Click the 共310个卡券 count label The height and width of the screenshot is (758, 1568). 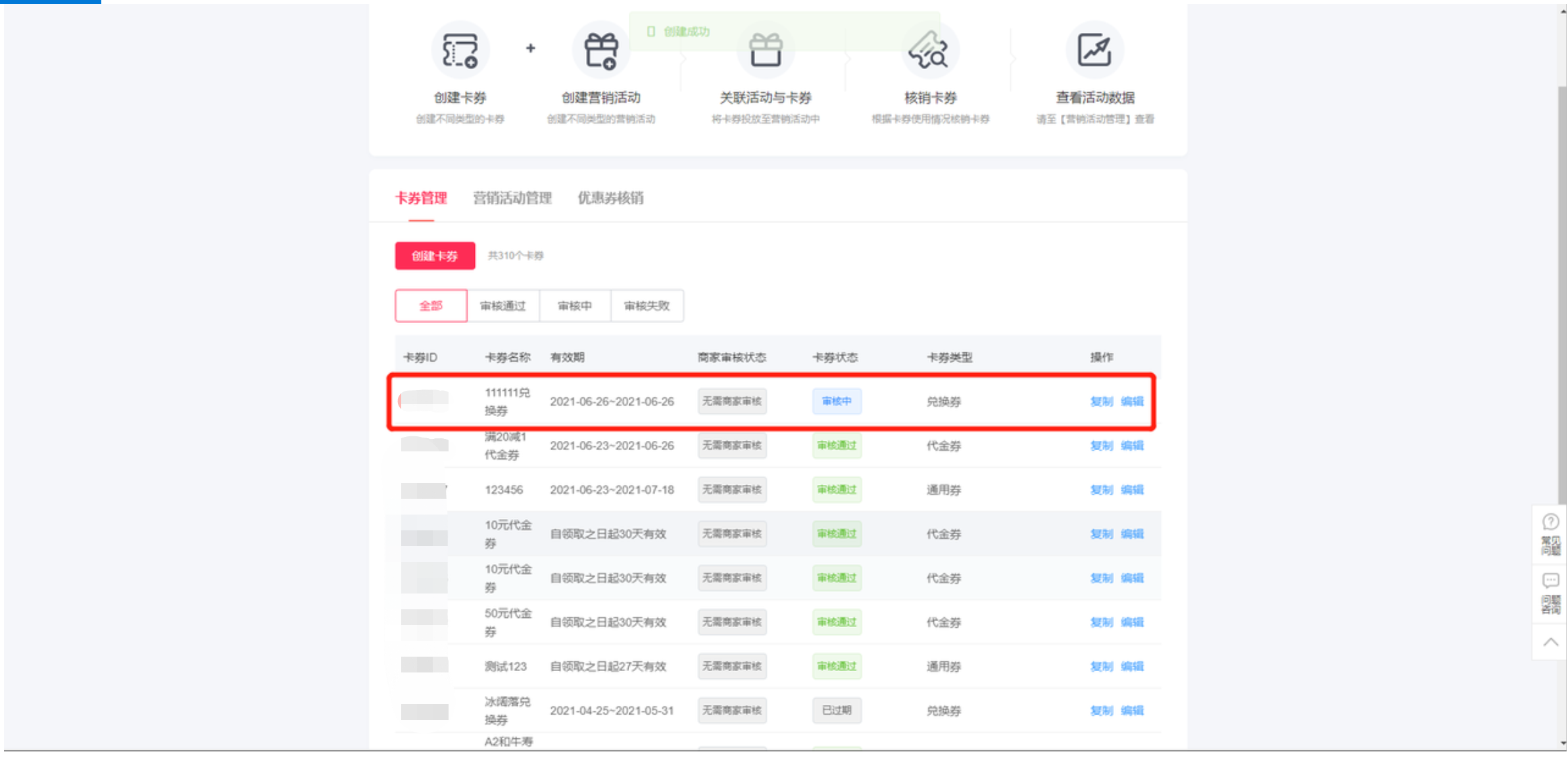(515, 256)
